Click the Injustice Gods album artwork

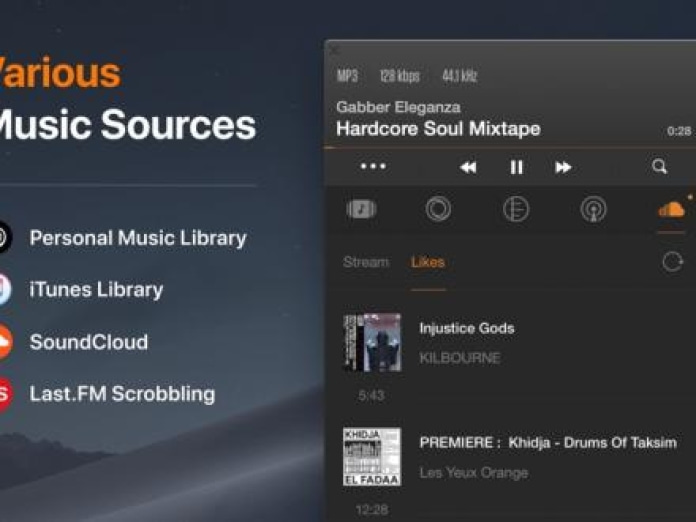point(372,342)
